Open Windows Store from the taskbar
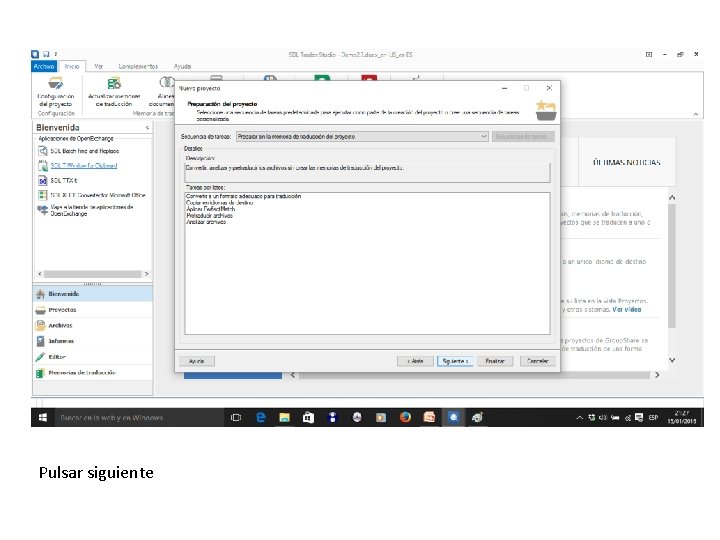Image resolution: width=720 pixels, height=540 pixels. click(x=309, y=417)
